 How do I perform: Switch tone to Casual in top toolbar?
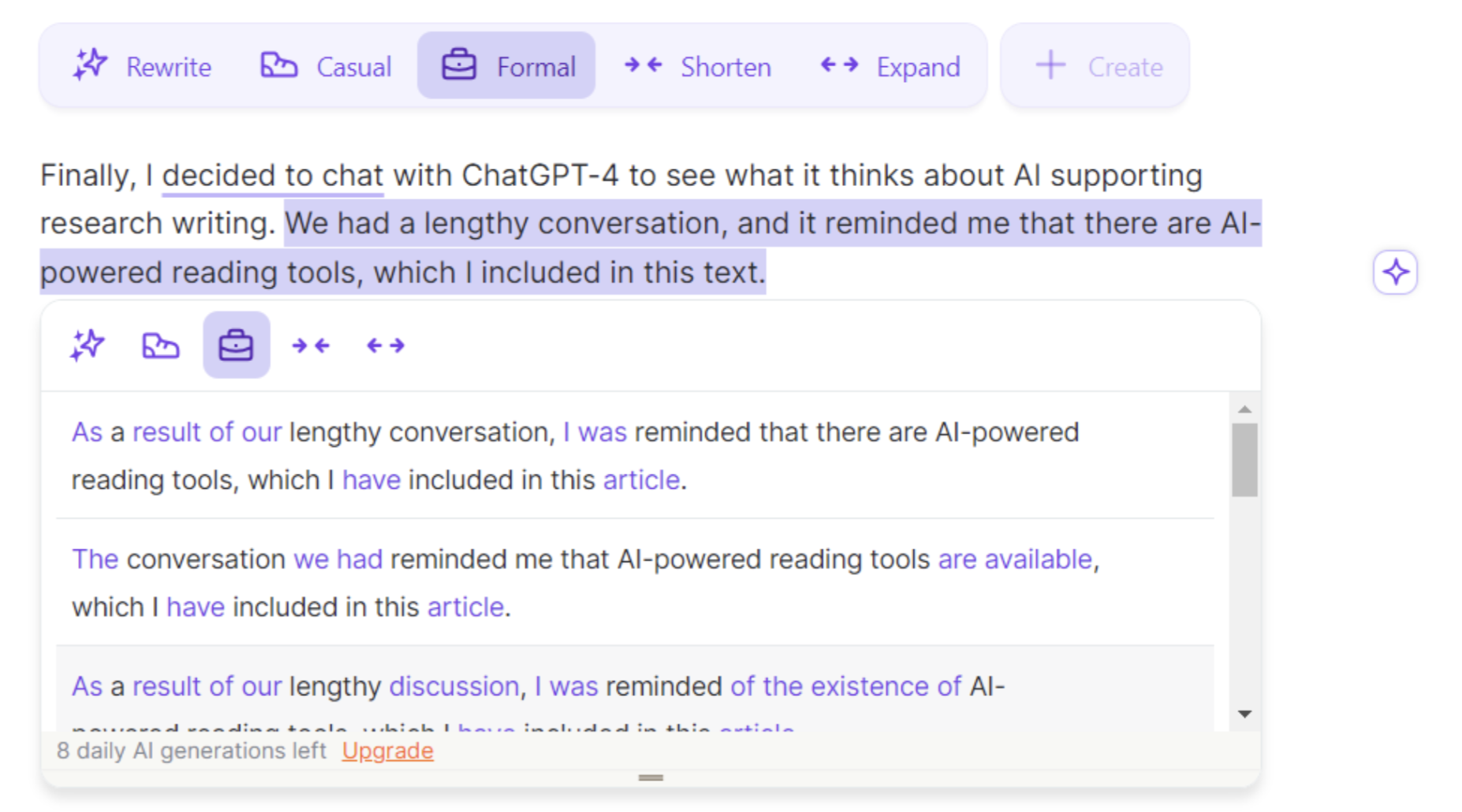coord(326,66)
